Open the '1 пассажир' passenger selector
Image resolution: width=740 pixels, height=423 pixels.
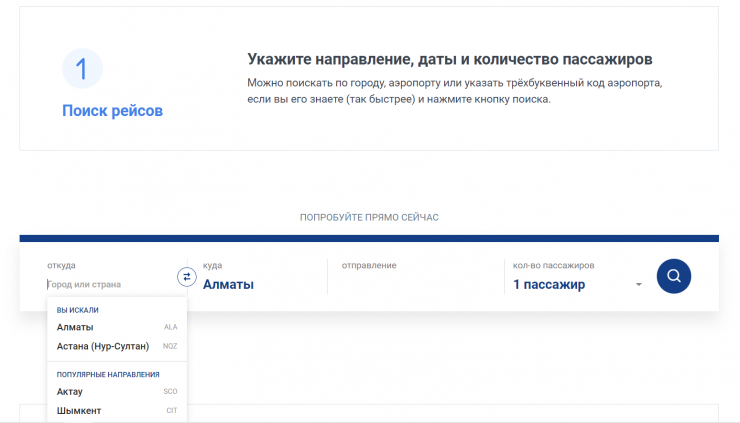(x=549, y=284)
